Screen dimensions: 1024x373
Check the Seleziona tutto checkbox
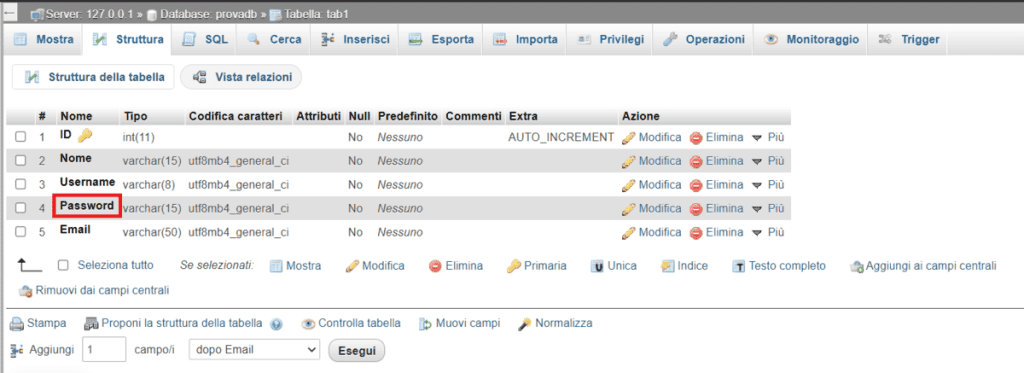(x=63, y=265)
